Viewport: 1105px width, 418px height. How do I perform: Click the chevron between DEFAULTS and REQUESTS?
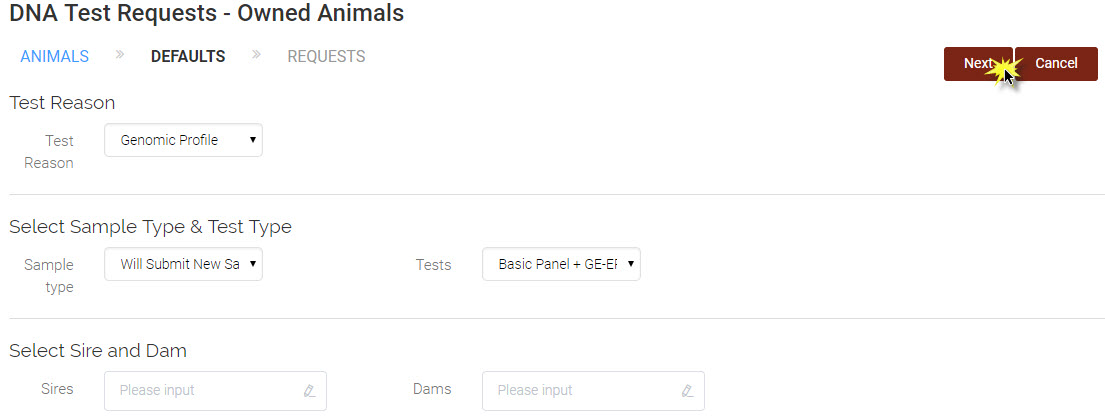point(257,54)
